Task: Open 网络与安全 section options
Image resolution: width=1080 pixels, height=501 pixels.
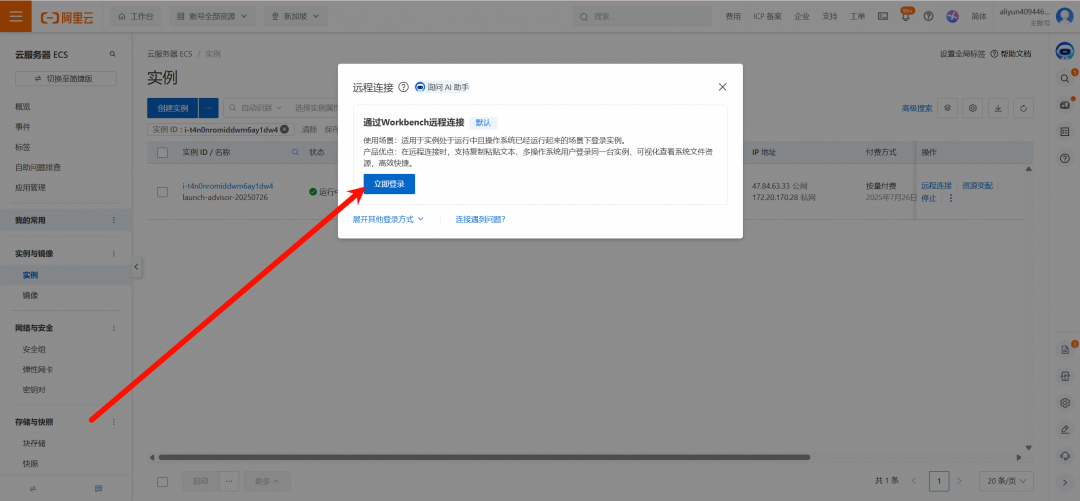Action: [x=114, y=328]
